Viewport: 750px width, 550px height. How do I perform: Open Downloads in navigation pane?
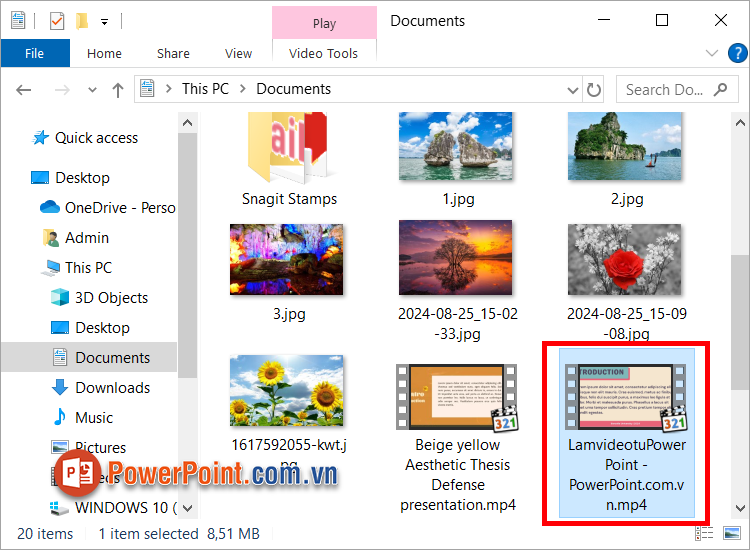[x=100, y=387]
